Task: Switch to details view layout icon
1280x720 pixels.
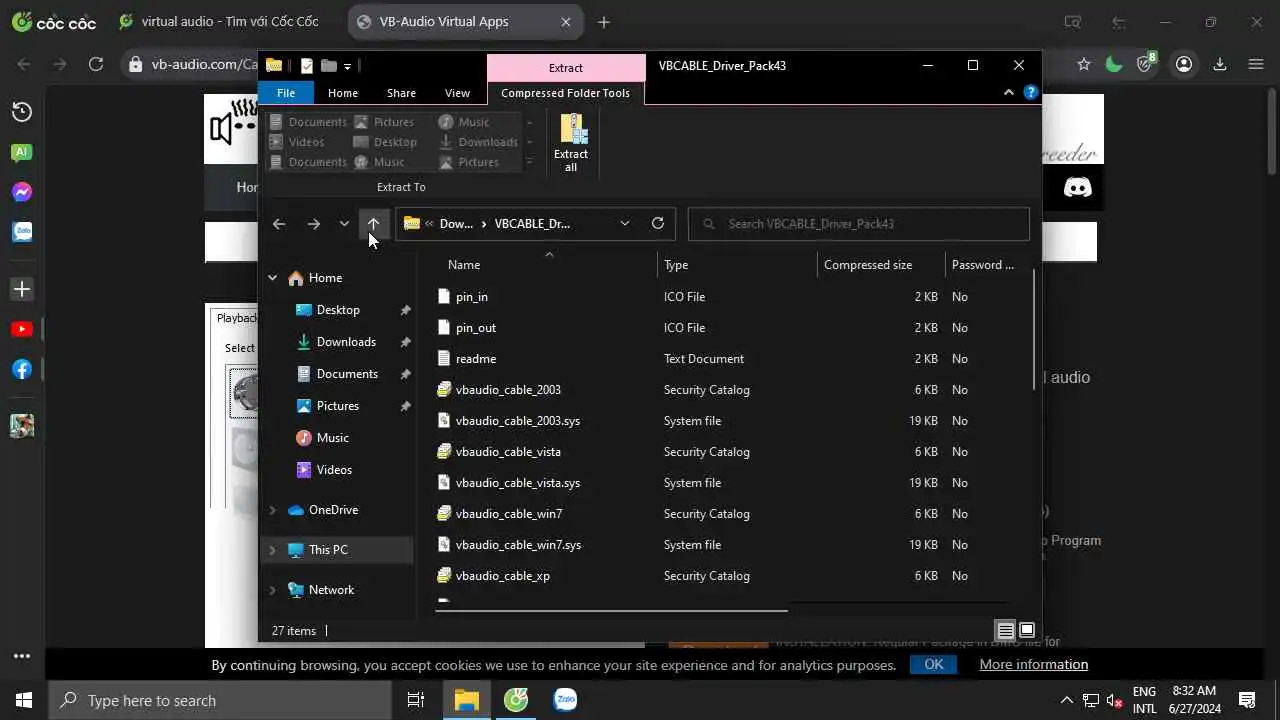Action: [1006, 631]
